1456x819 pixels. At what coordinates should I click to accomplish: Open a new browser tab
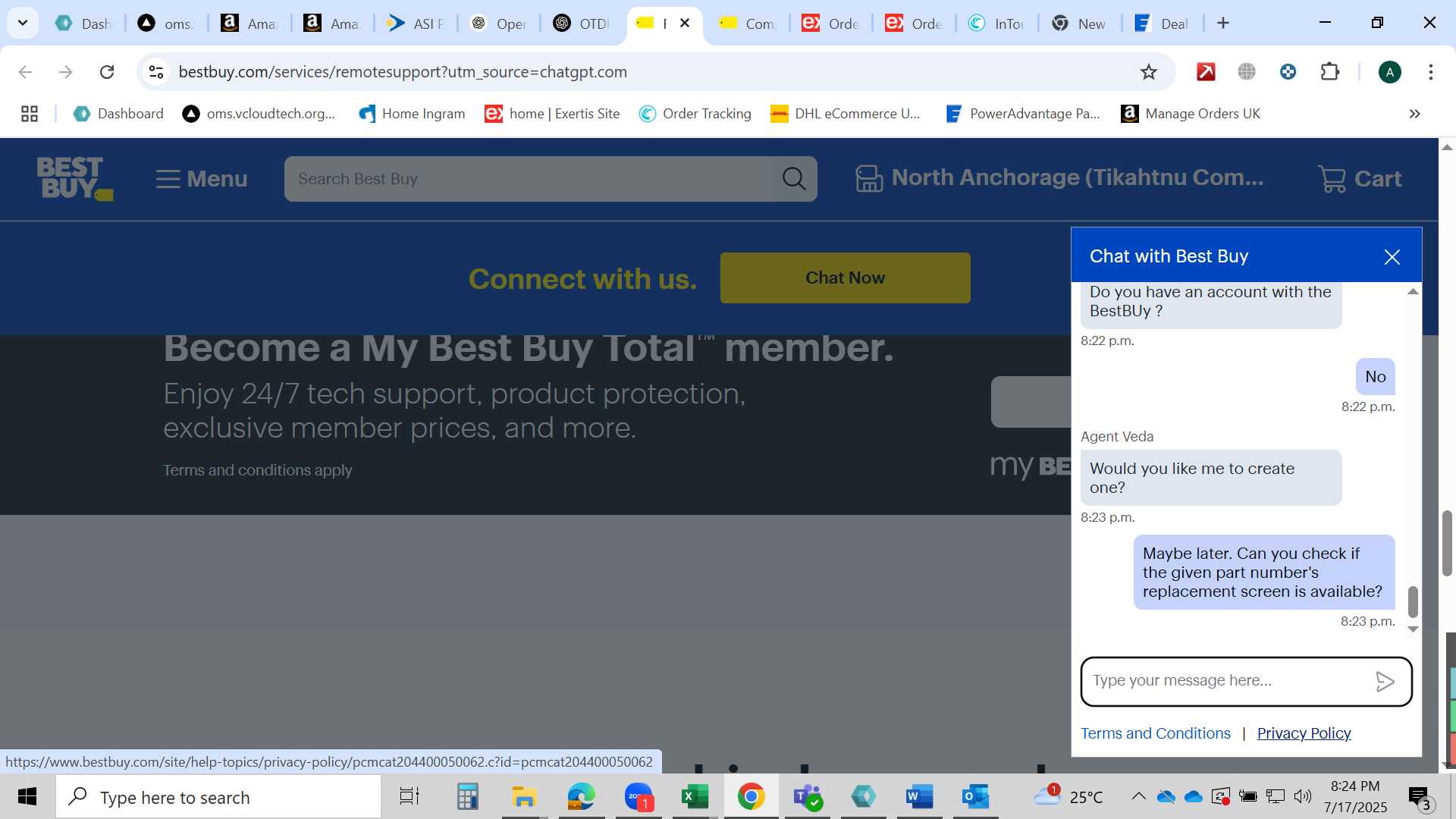(x=1222, y=24)
